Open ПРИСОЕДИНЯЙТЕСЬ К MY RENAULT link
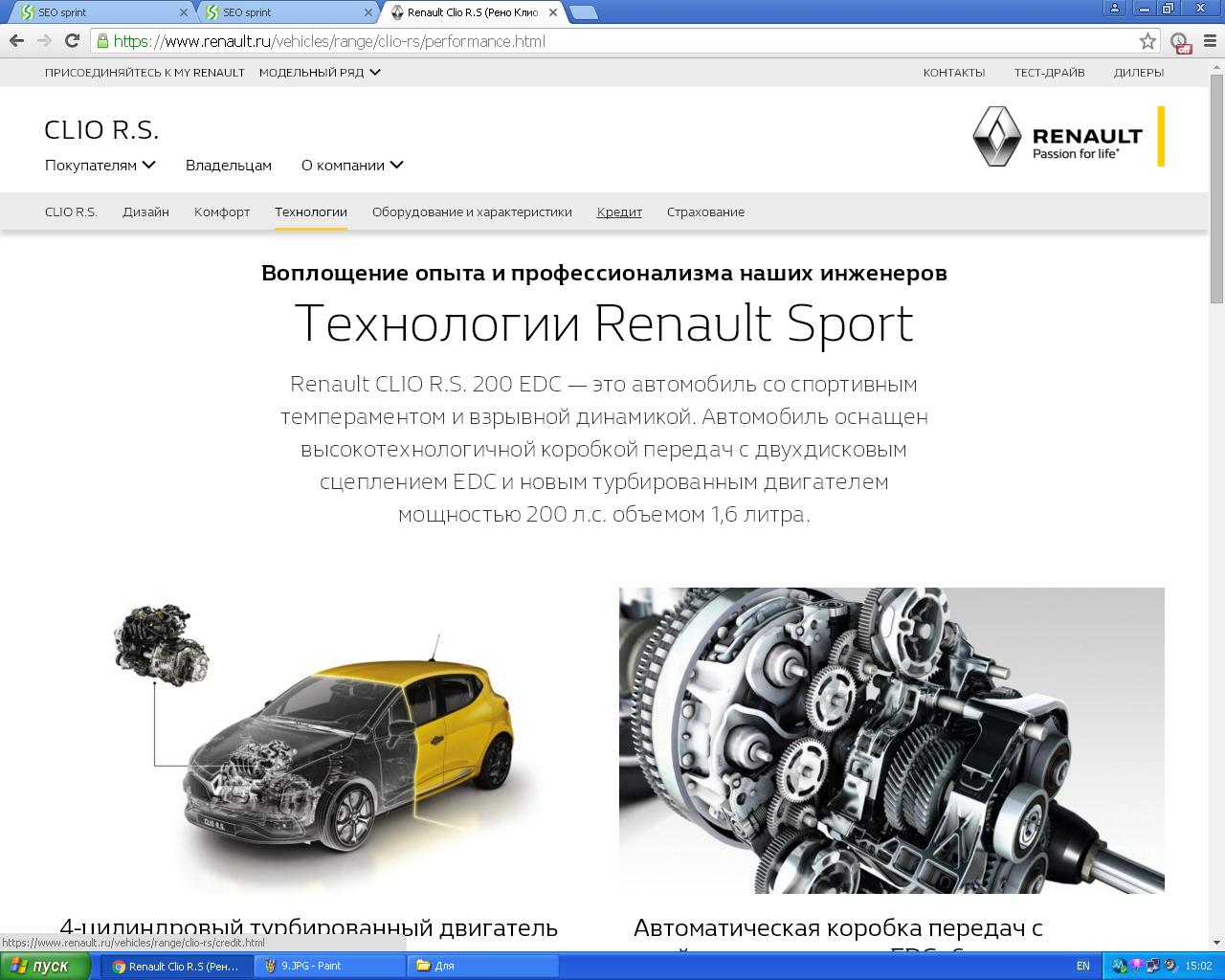The width and height of the screenshot is (1225, 980). [145, 73]
